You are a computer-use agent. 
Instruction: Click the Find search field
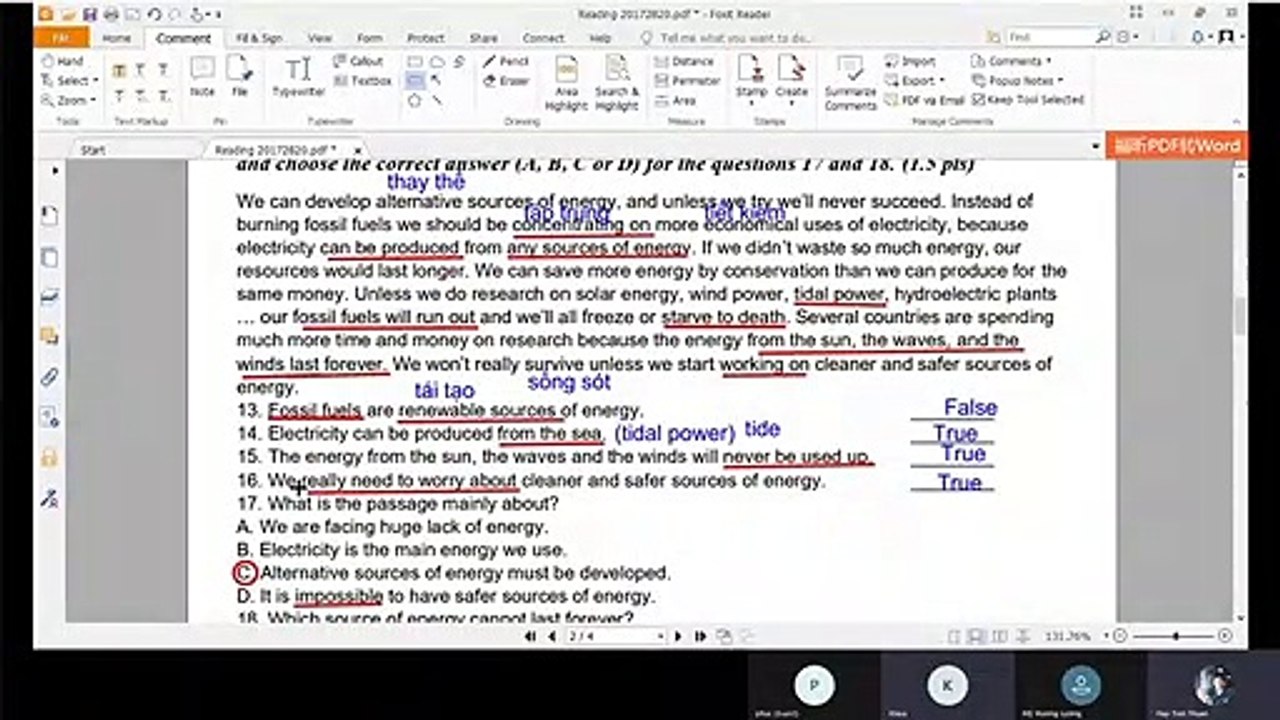coord(1050,37)
